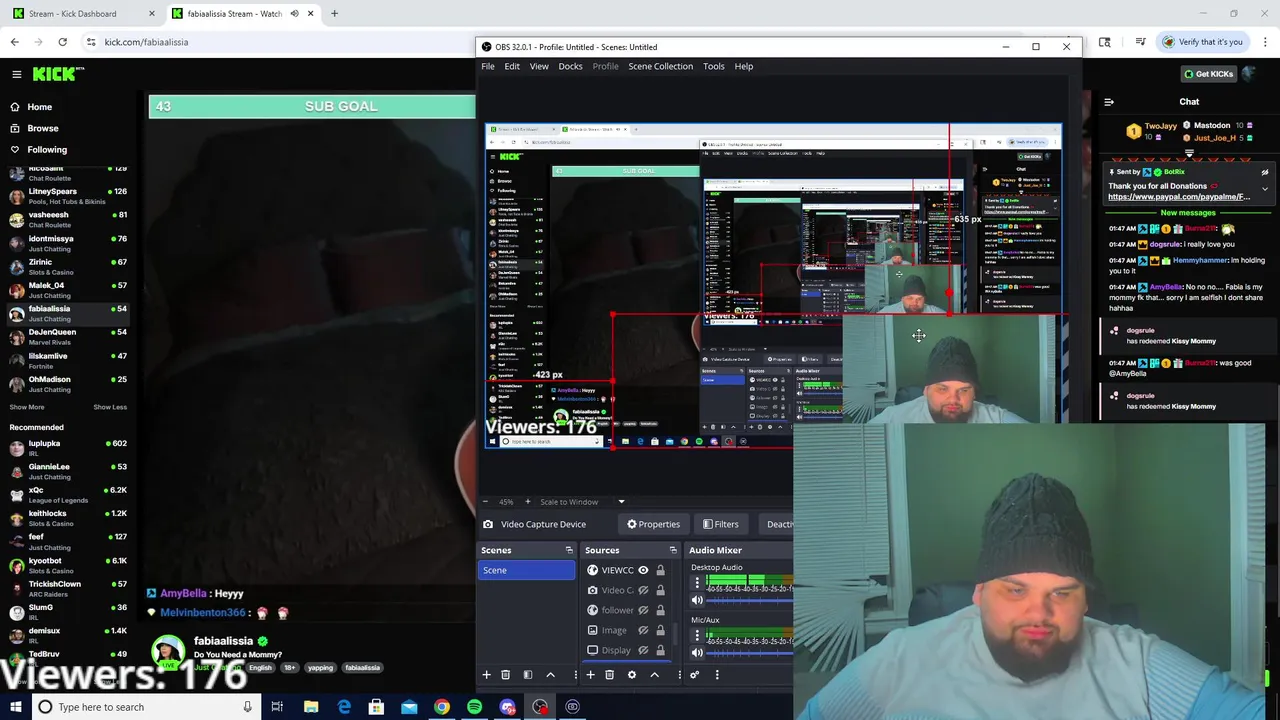The image size is (1280, 720).
Task: Open Spotify from the taskbar
Action: click(474, 707)
